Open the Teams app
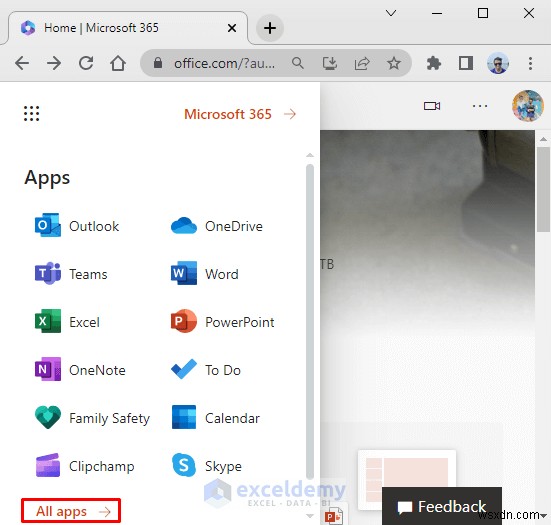The height and width of the screenshot is (525, 551). (71, 274)
